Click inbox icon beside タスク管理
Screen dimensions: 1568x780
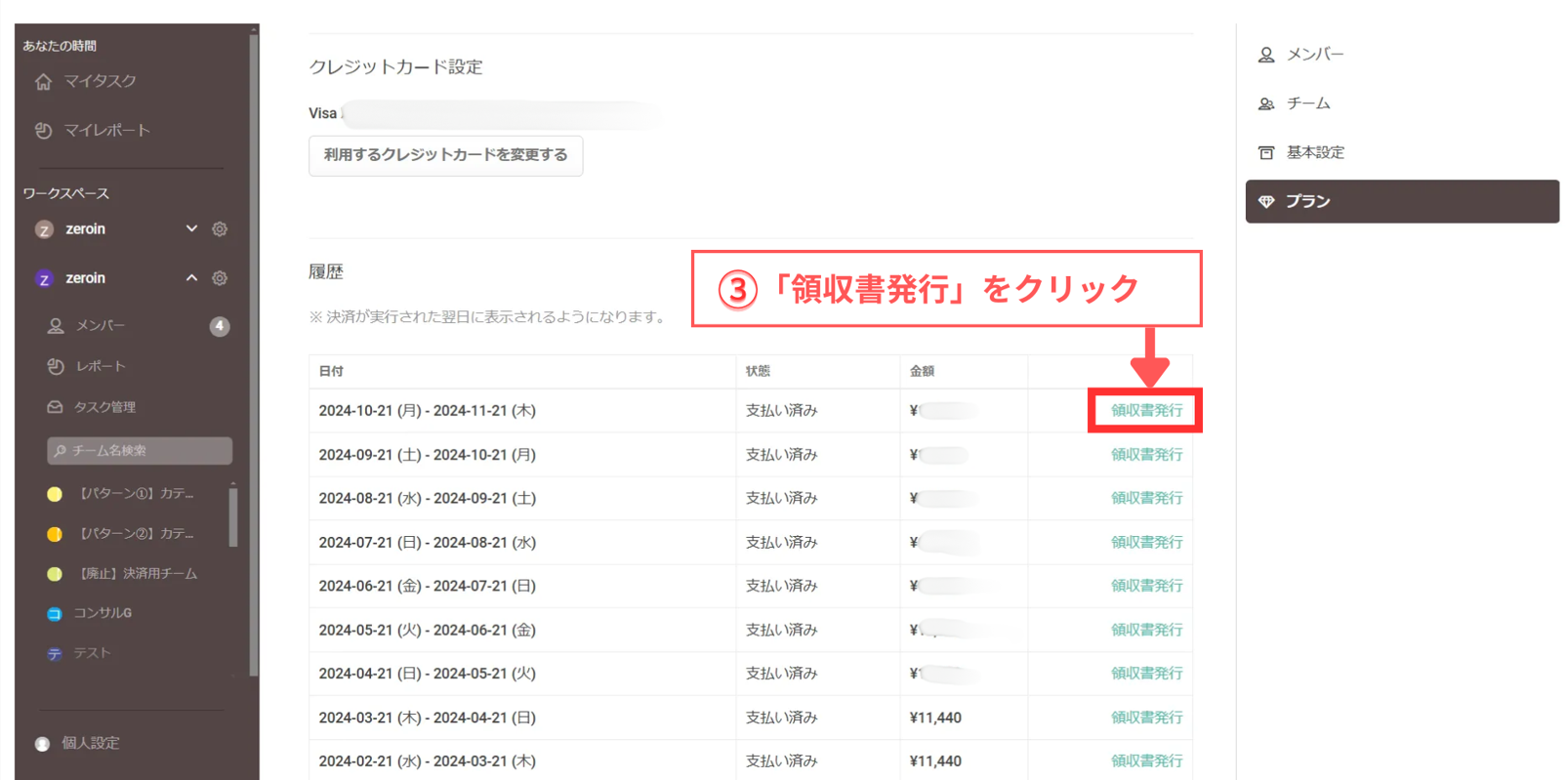point(55,407)
